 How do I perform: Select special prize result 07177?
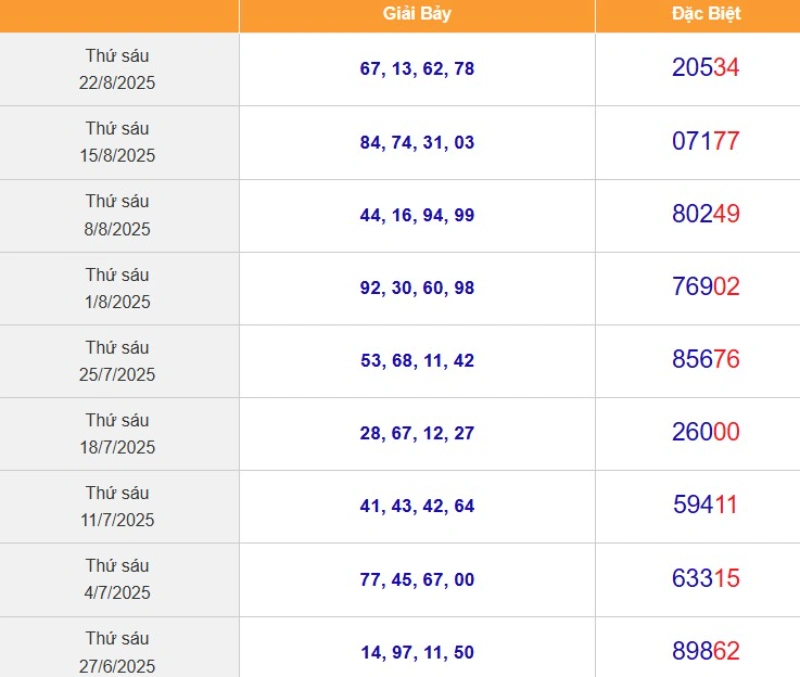click(x=705, y=141)
